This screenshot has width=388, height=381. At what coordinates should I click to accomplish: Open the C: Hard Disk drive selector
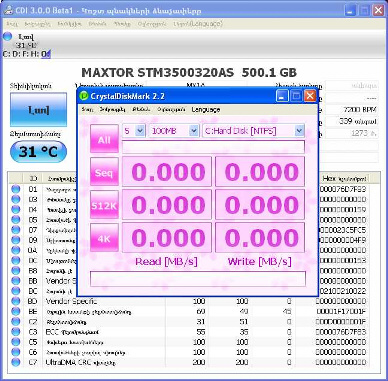[254, 131]
